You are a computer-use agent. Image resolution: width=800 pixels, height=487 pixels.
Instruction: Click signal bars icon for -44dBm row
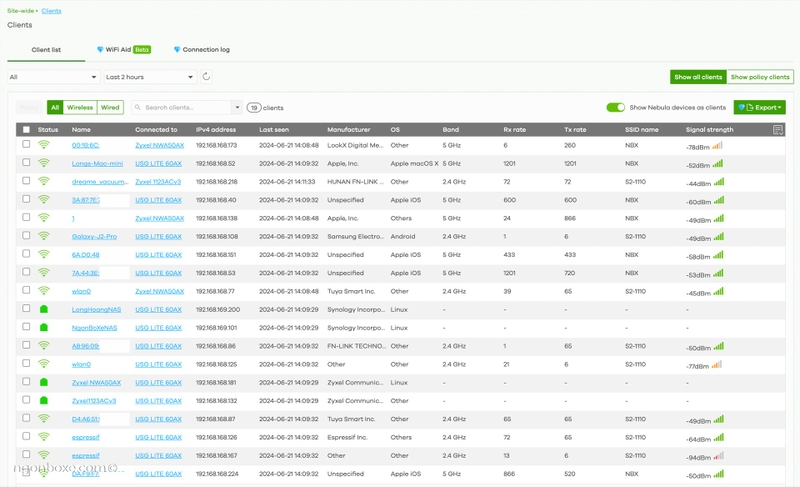point(719,182)
